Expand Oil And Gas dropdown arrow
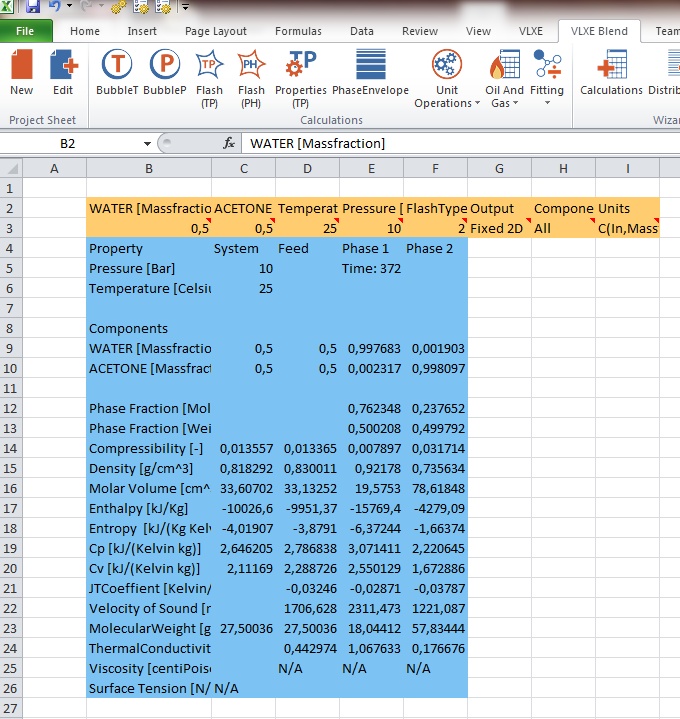The height and width of the screenshot is (719, 680). point(516,103)
